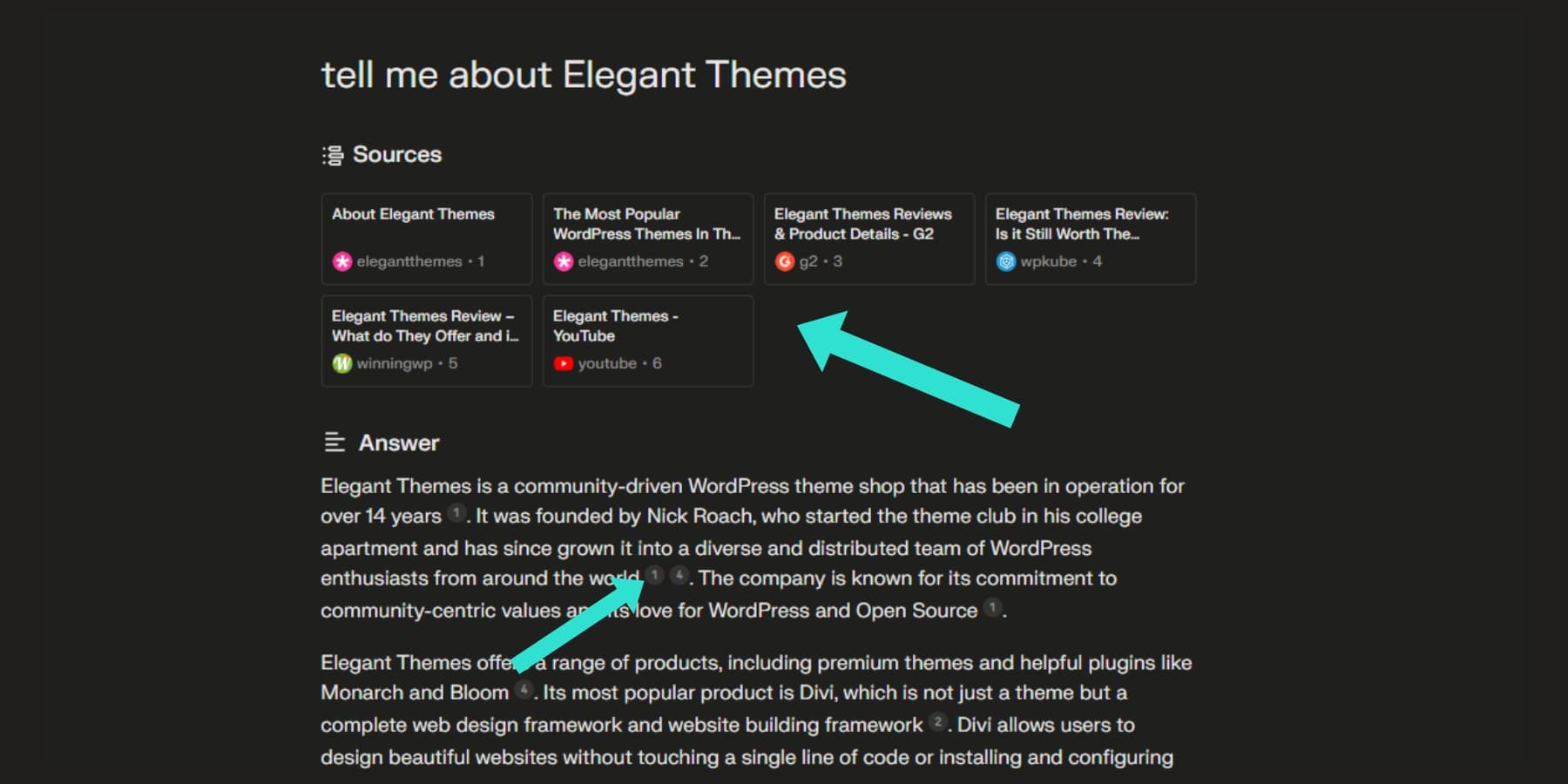Screen dimensions: 1568x784
Task: Select the YouTube play icon on the video card
Action: pos(564,363)
